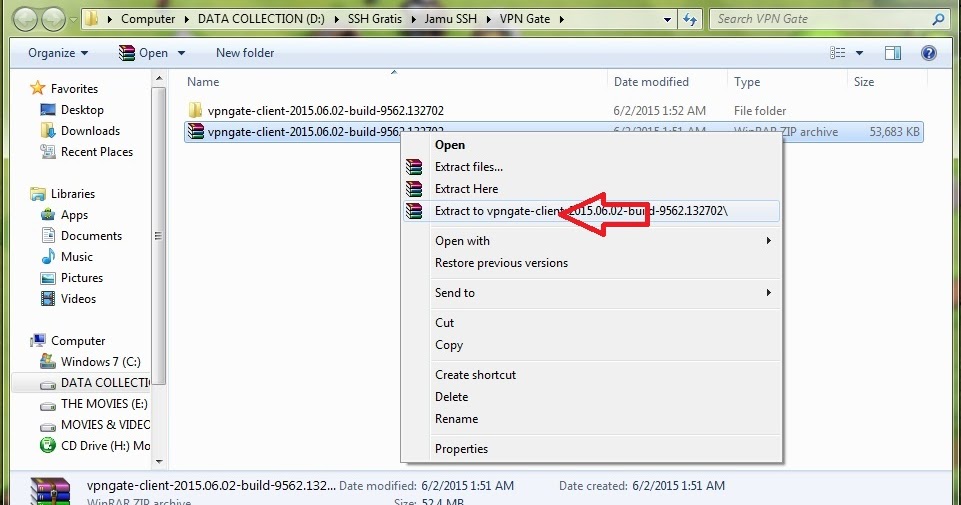Navigate to DATA COLLECTION (D:) in breadcrumb
Viewport: 961px width, 505px height.
click(x=261, y=19)
